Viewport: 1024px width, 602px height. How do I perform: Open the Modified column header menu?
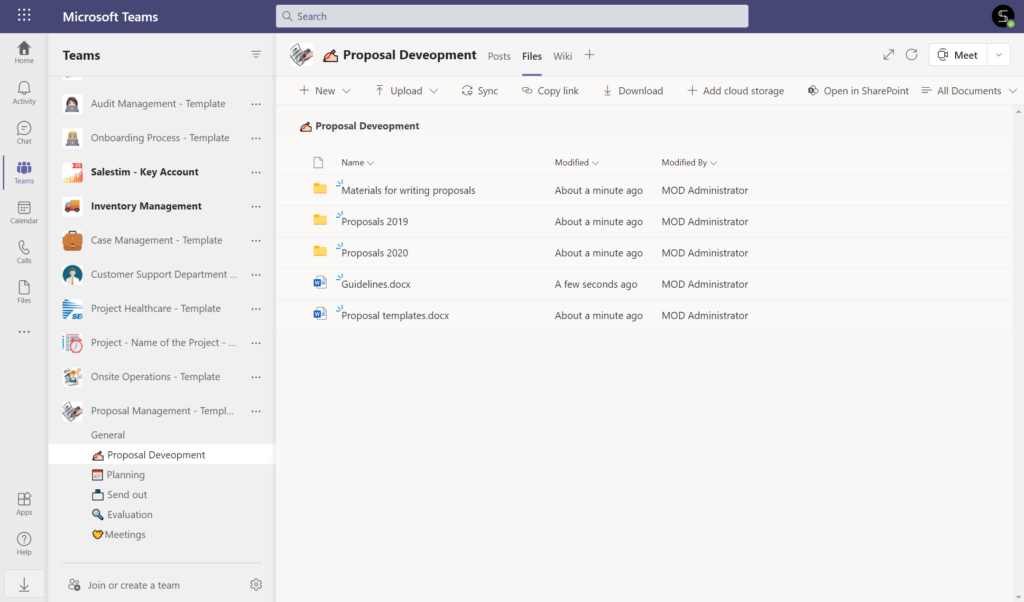[577, 163]
